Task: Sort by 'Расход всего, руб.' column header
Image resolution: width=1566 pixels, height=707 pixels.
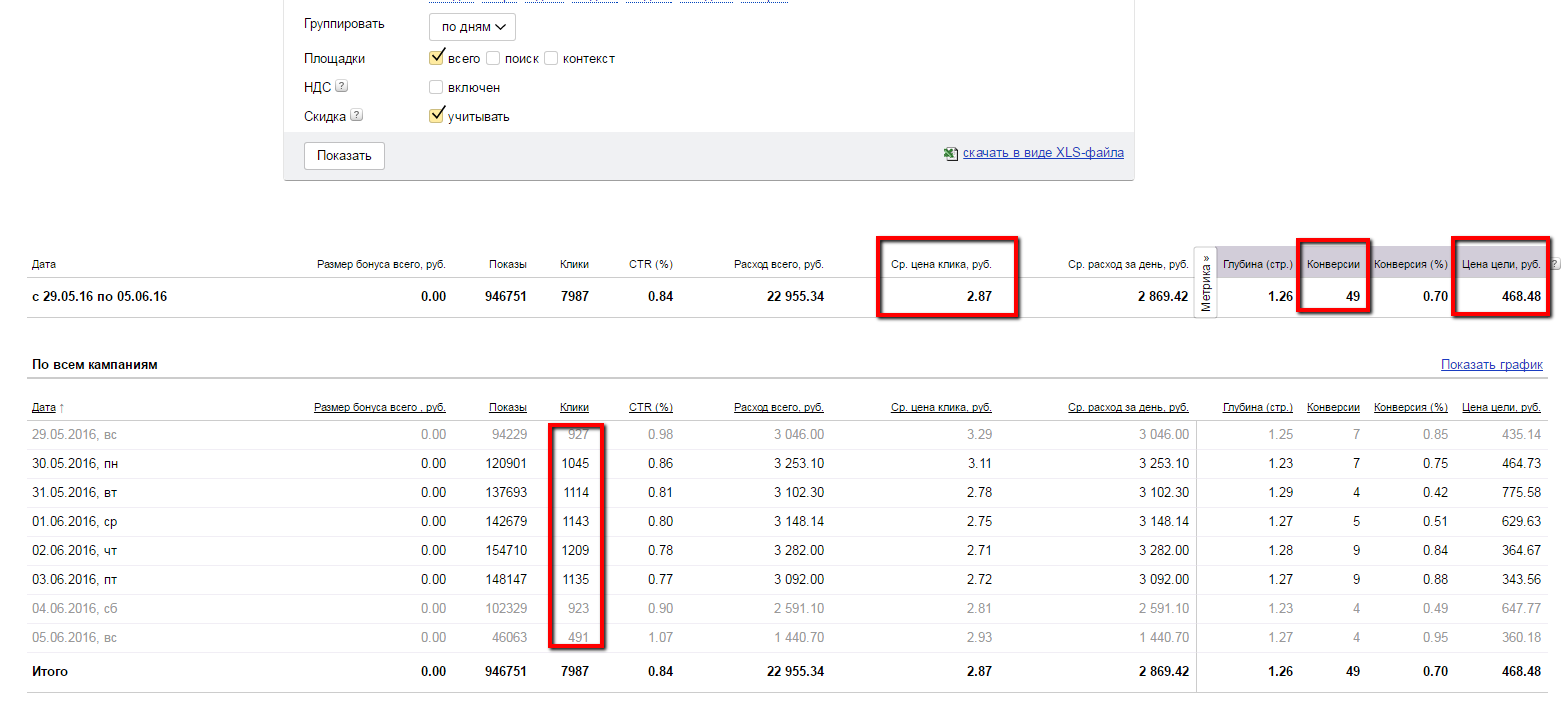Action: tap(779, 407)
